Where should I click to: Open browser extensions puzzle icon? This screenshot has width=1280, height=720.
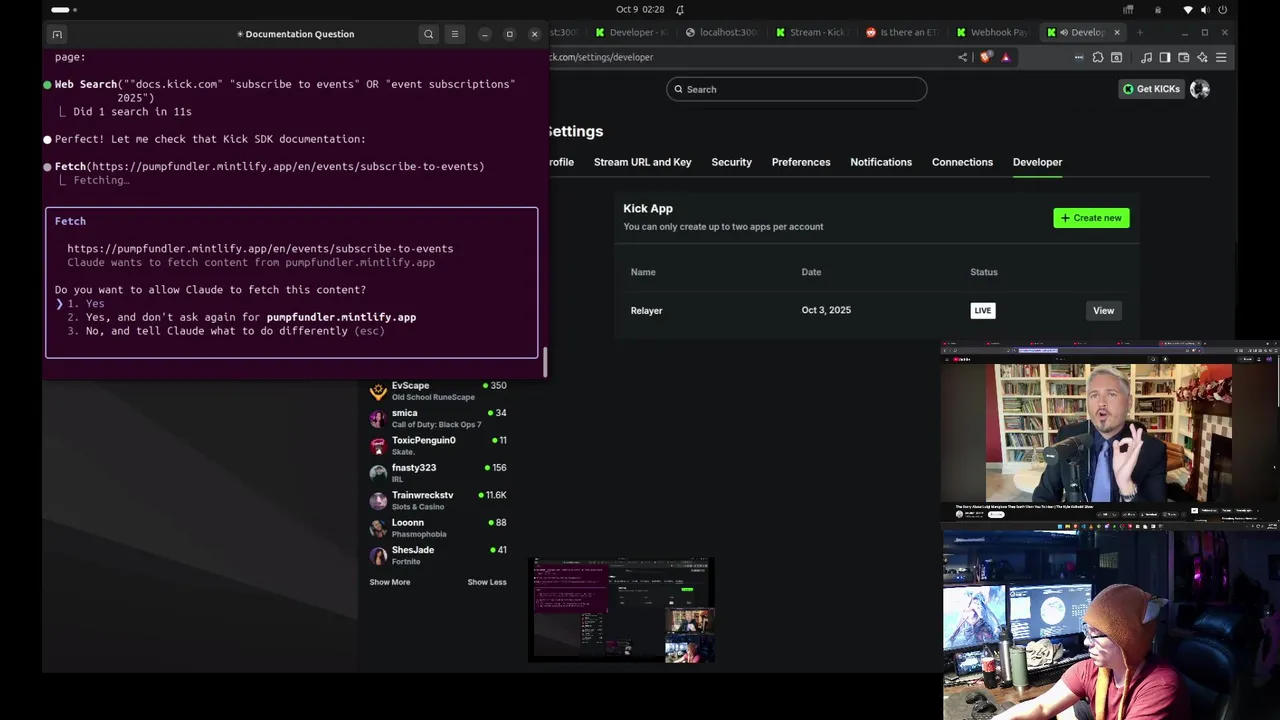coord(1098,57)
